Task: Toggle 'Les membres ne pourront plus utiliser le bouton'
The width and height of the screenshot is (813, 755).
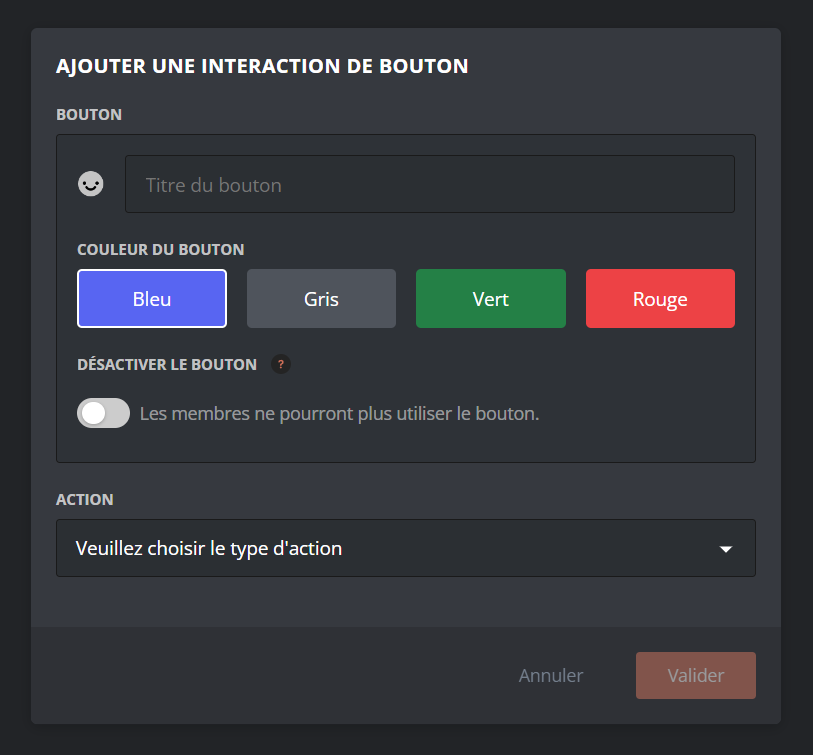Action: click(103, 412)
